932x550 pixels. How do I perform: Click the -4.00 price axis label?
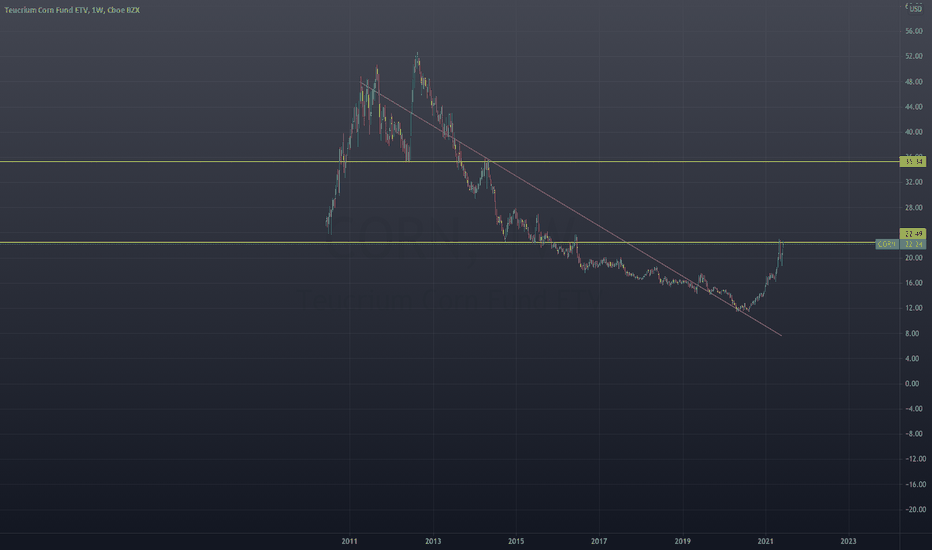(x=913, y=408)
